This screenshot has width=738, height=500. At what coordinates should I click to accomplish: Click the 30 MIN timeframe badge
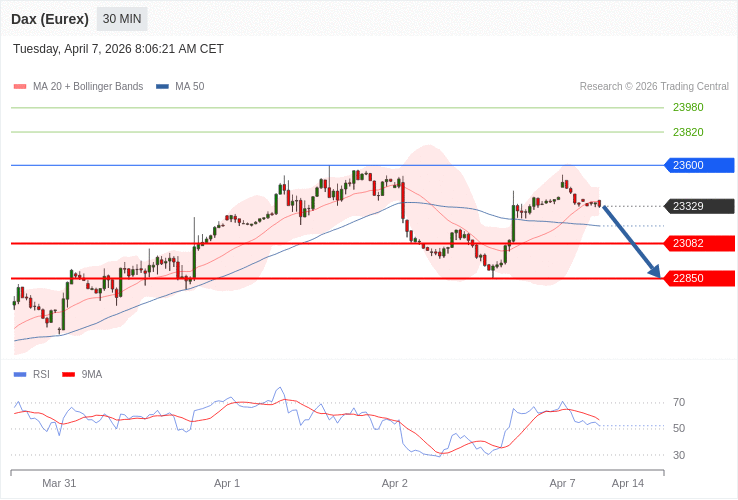pyautogui.click(x=122, y=19)
